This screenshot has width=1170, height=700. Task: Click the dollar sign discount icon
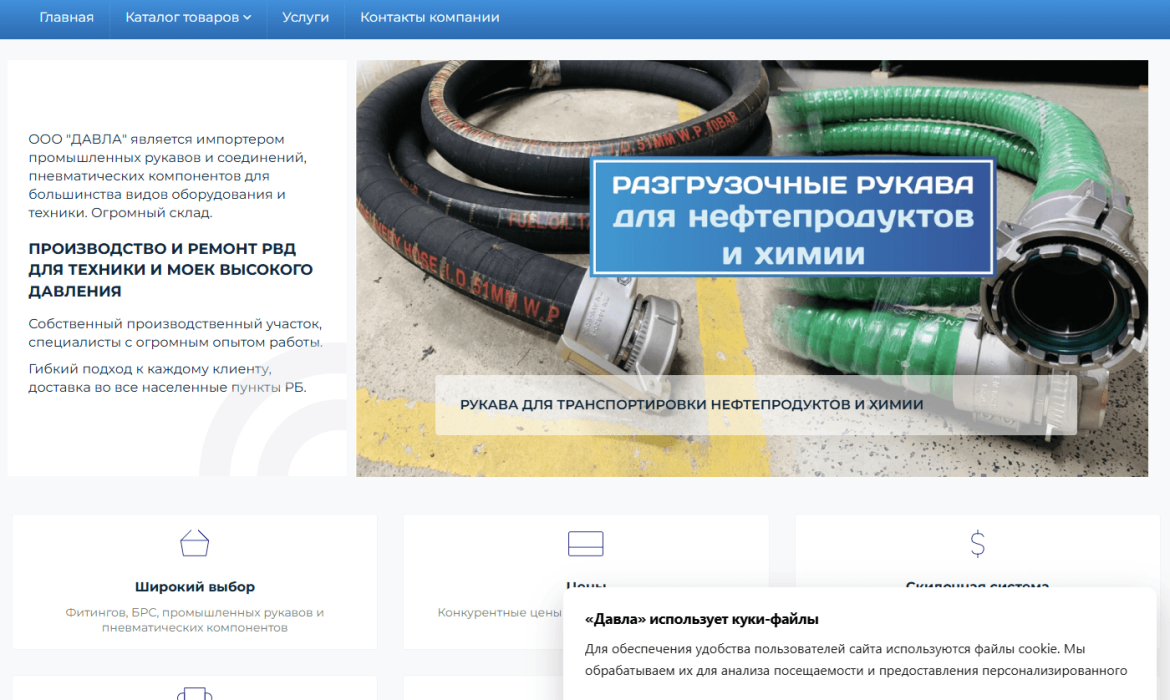point(977,544)
